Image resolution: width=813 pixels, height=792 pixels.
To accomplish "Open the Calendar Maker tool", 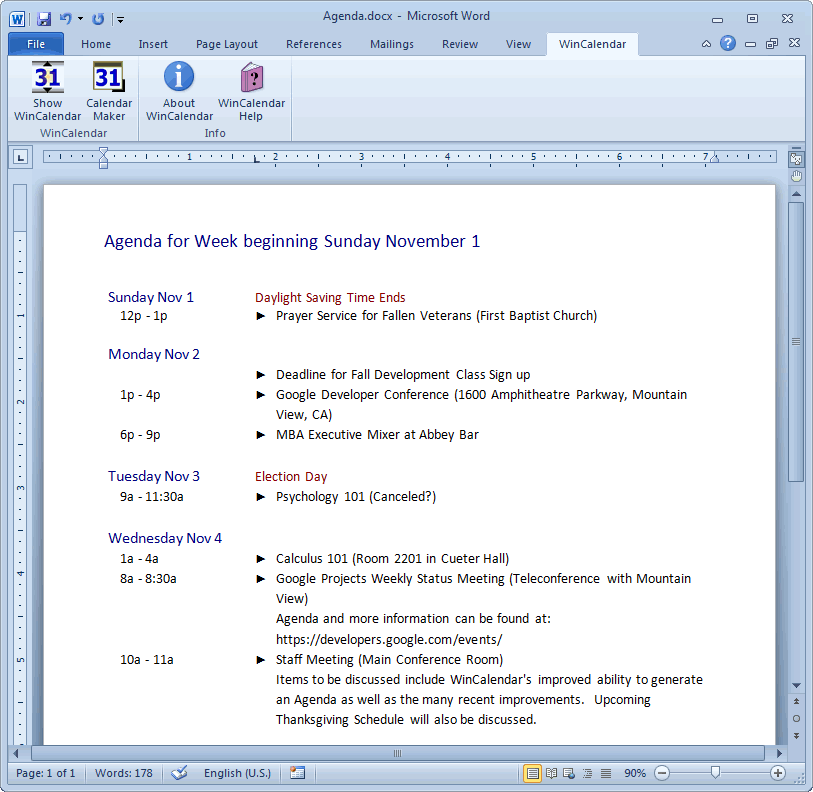I will (108, 91).
